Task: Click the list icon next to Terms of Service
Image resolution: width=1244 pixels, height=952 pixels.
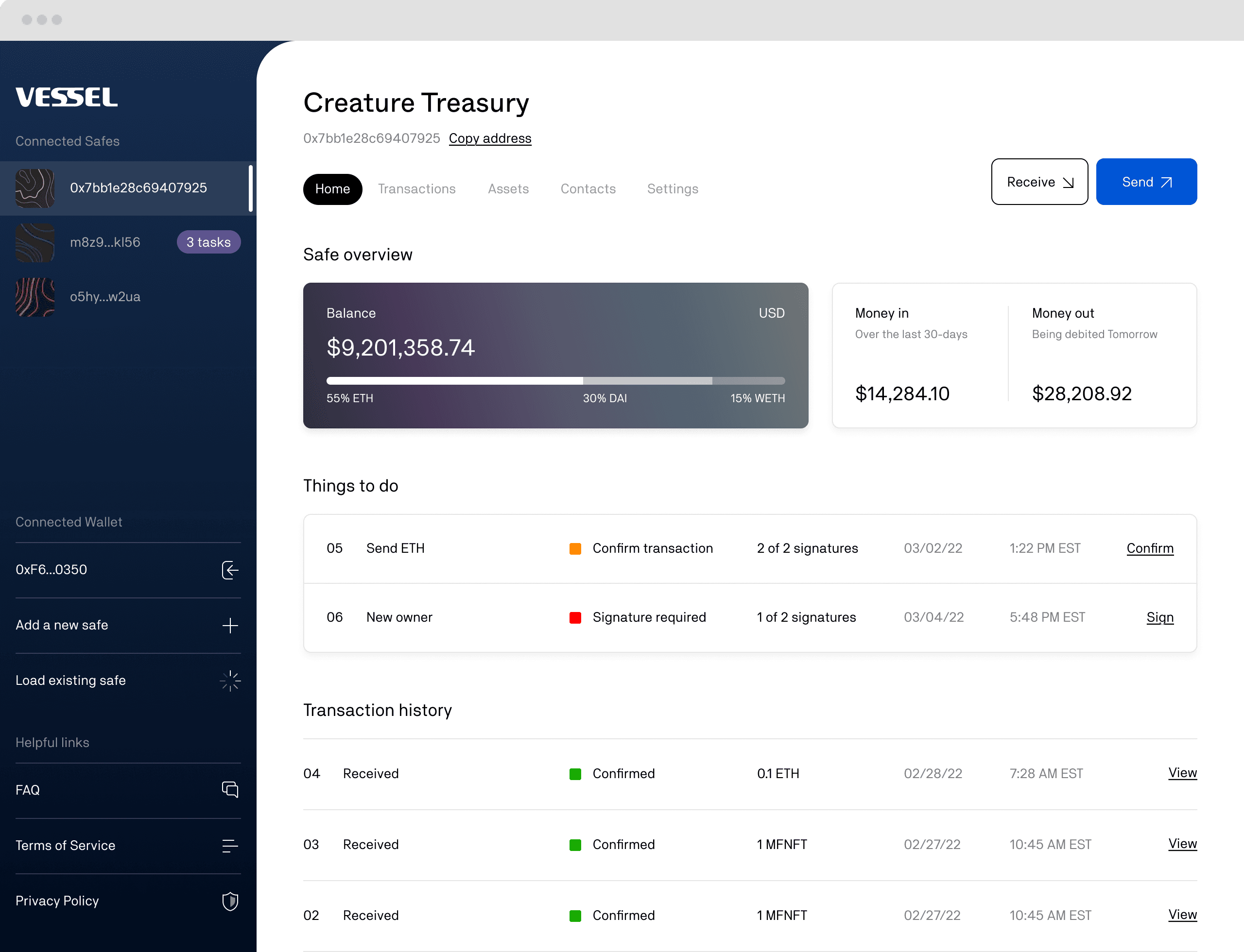Action: tap(230, 846)
